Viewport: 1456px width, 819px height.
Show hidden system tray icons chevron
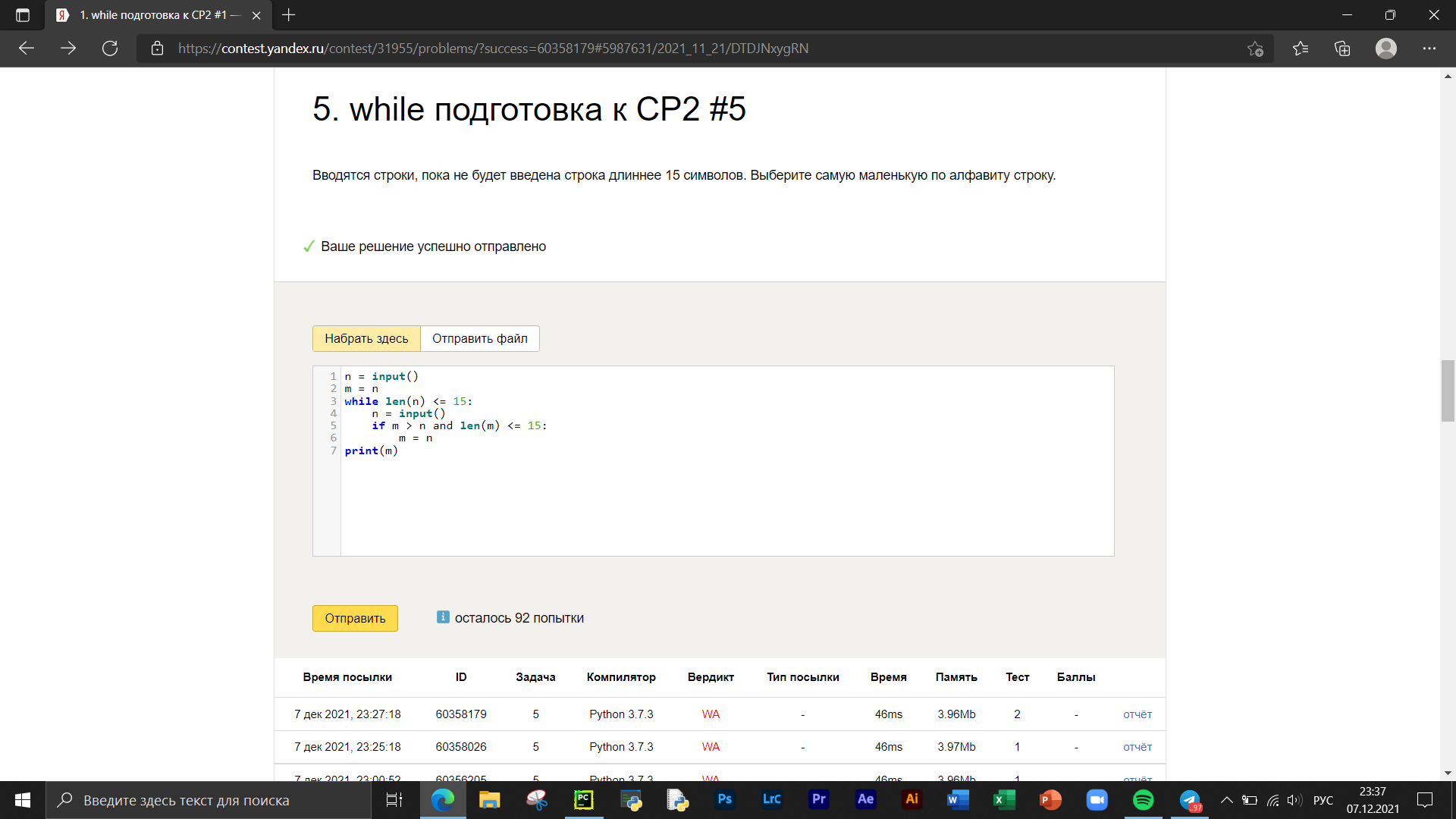tap(1226, 800)
